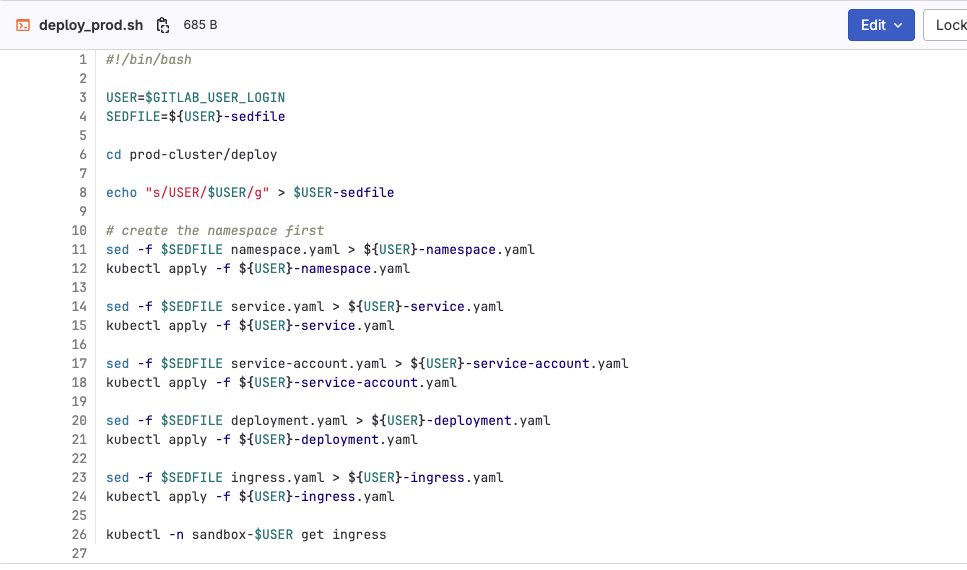Image resolution: width=967 pixels, height=570 pixels.
Task: Select line number 8 link
Action: pos(83,192)
